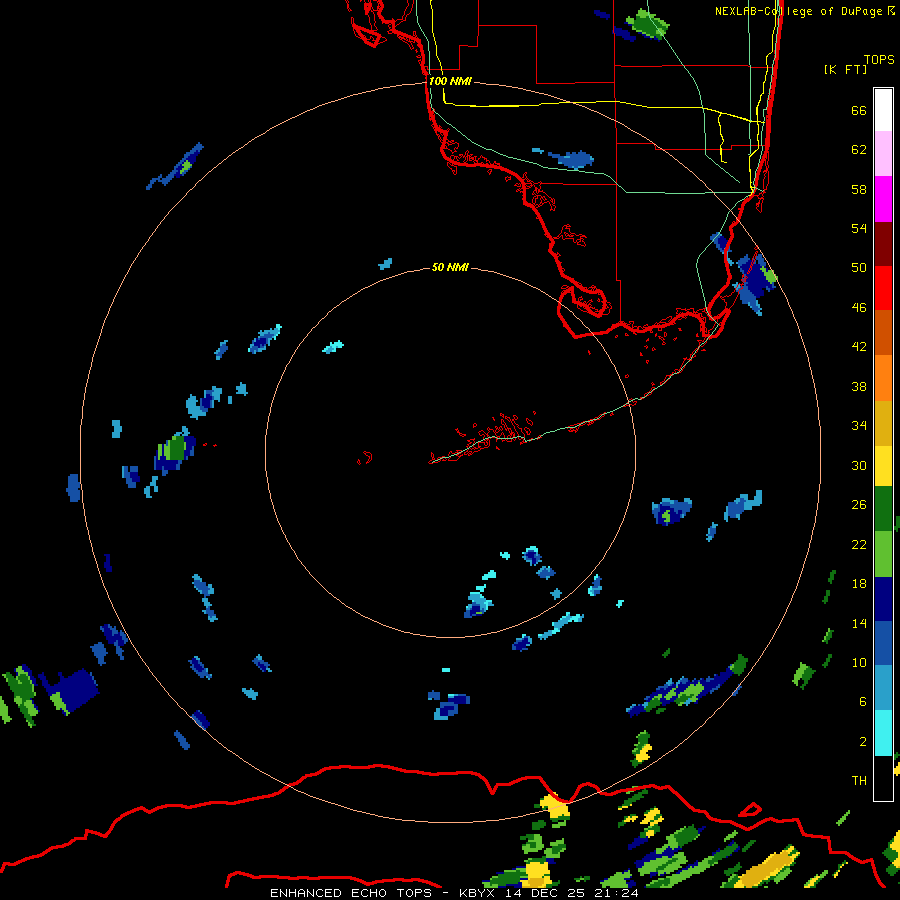Pick the white swatch atop the legend
This screenshot has height=900, width=900.
[883, 110]
